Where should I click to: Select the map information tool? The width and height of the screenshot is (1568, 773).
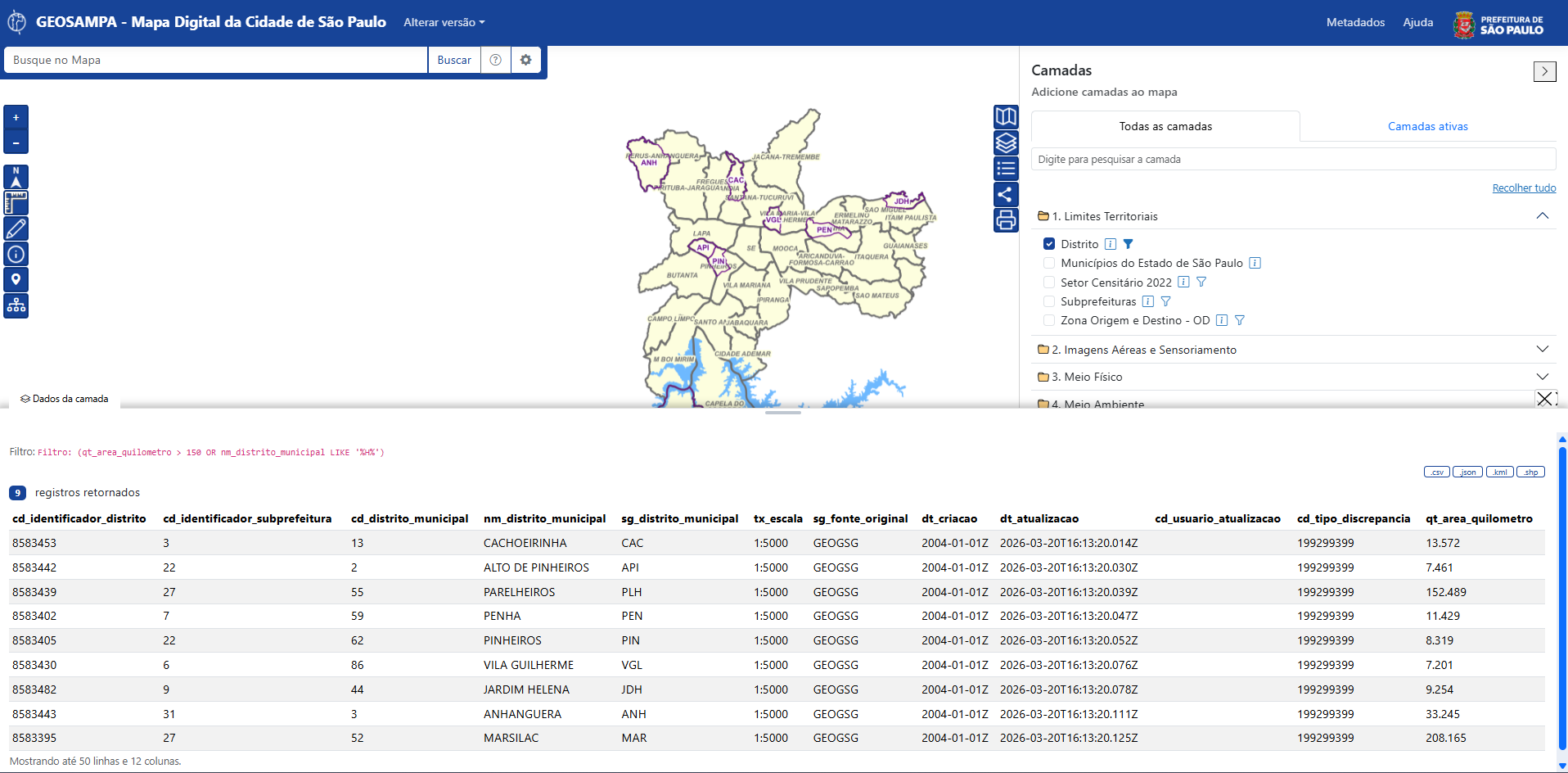click(16, 254)
